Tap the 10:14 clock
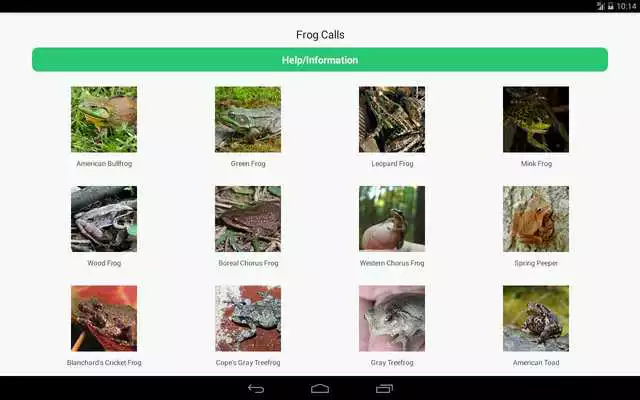Screen dimensions: 640x400 click(627, 6)
